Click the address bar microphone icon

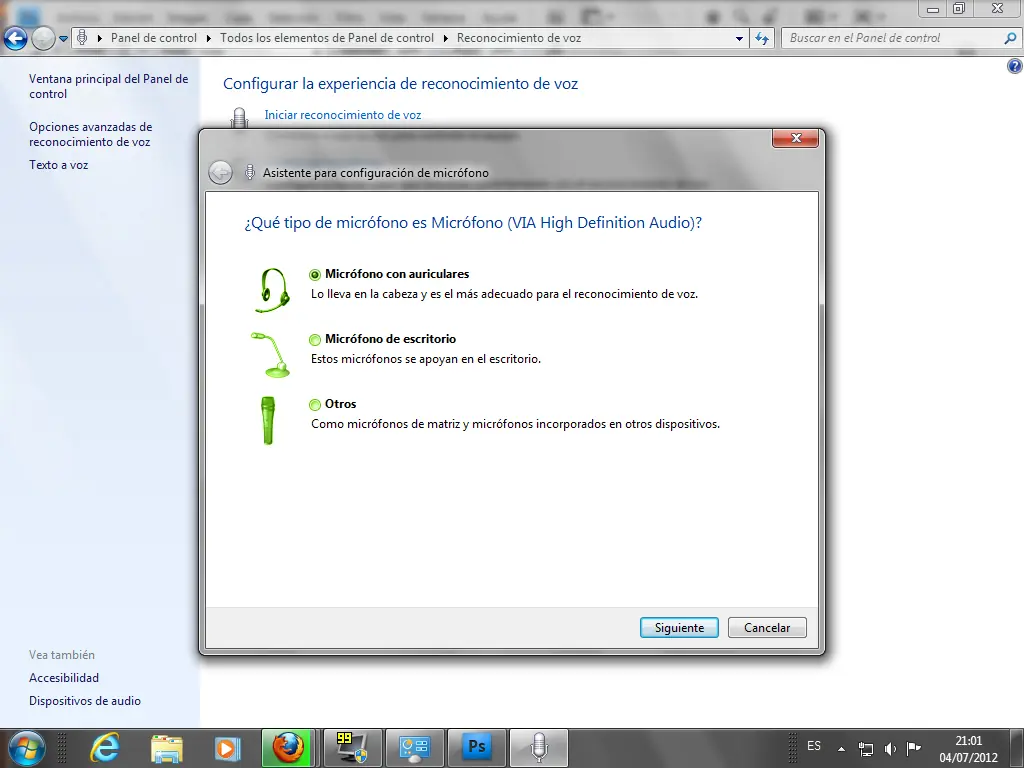[x=82, y=37]
